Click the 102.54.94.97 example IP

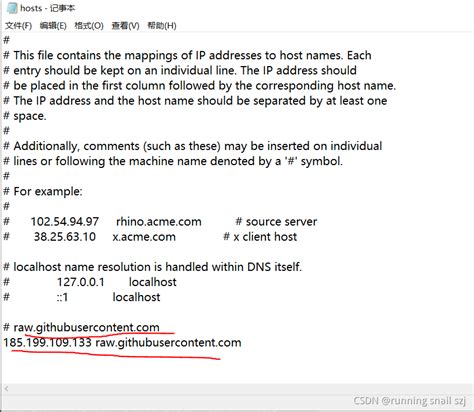[x=65, y=222]
